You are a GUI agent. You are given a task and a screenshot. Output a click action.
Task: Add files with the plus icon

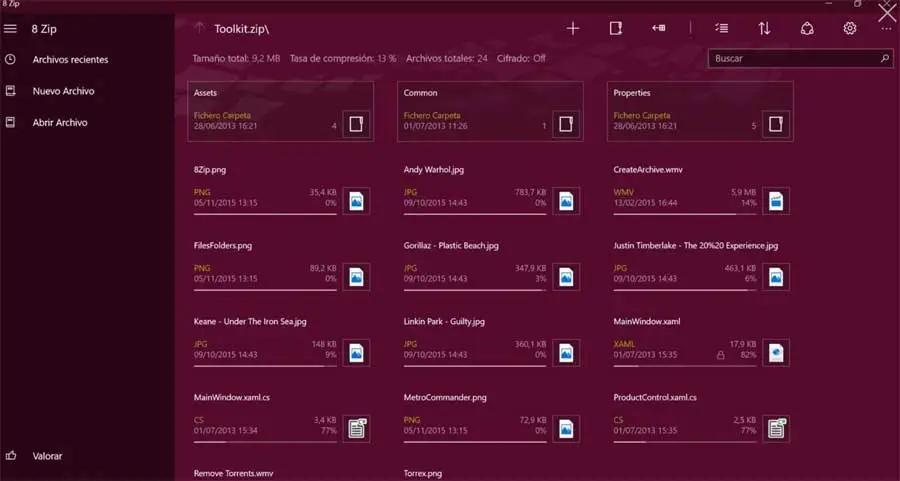tap(573, 28)
